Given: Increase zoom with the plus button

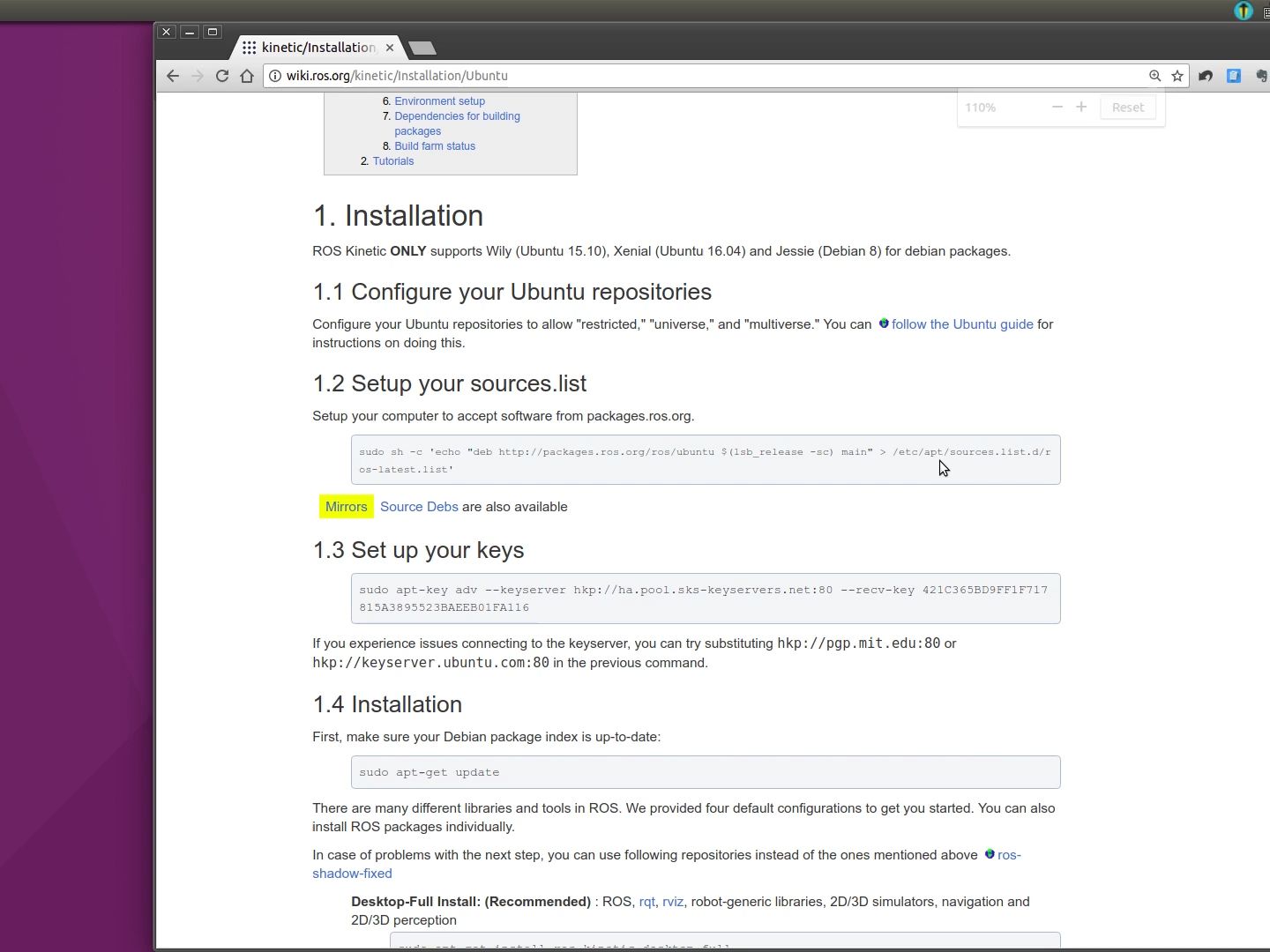Looking at the screenshot, I should point(1081,107).
